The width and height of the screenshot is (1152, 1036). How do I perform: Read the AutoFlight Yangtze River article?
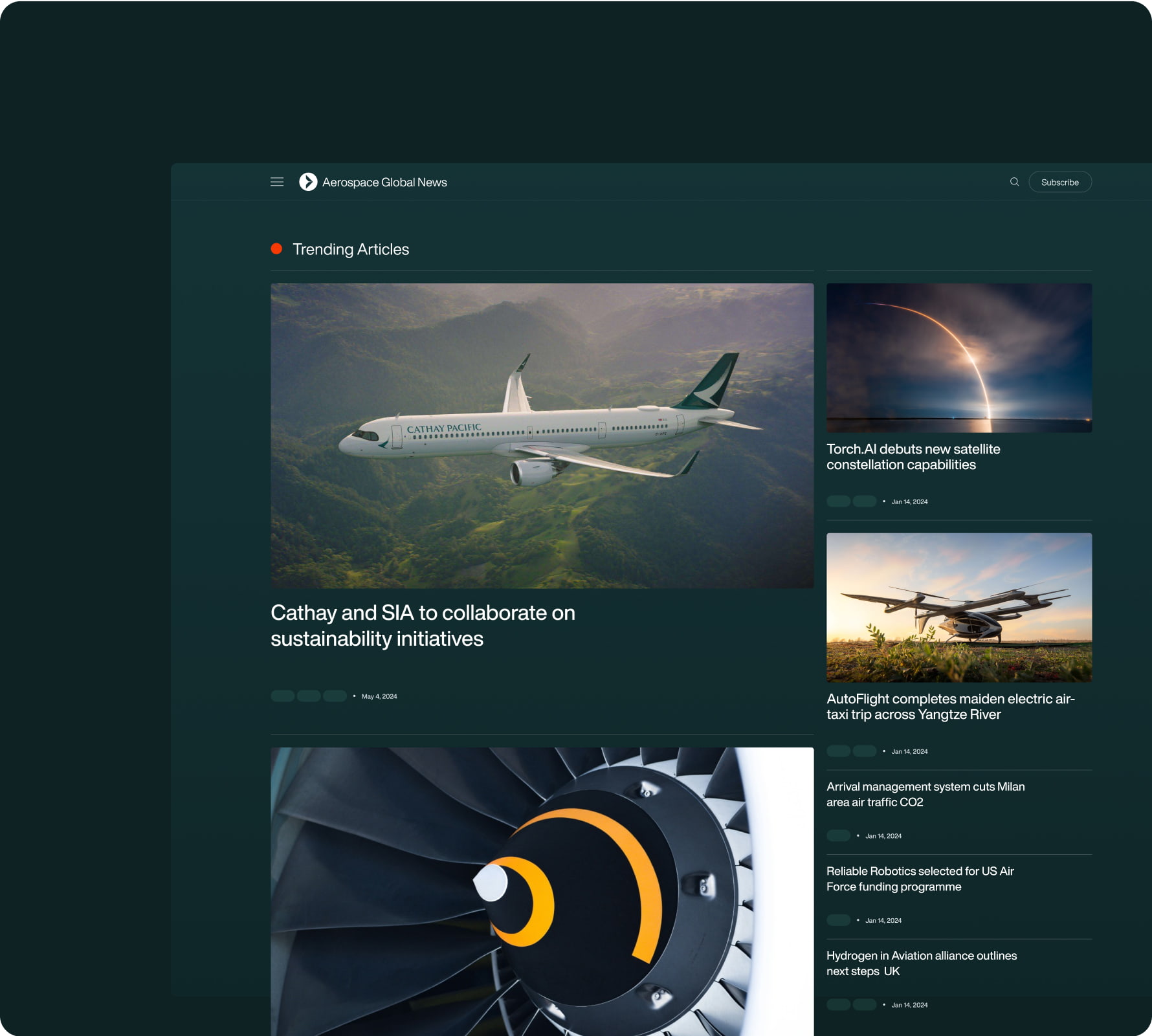click(x=950, y=707)
